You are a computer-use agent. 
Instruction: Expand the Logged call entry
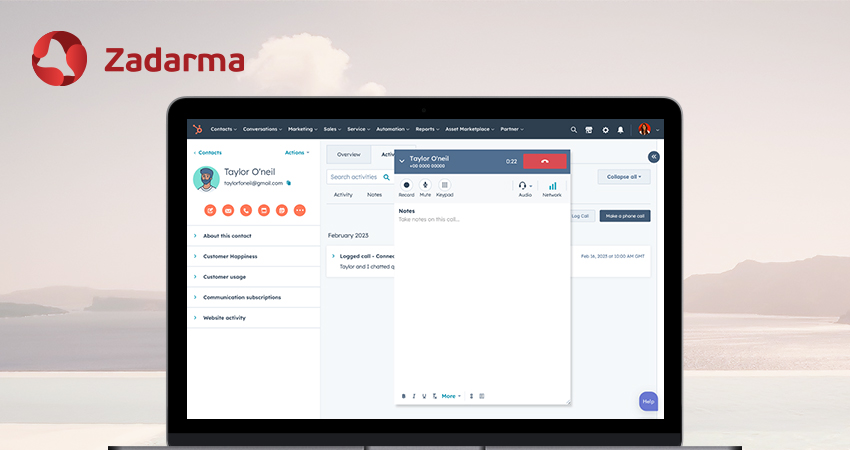coord(333,256)
